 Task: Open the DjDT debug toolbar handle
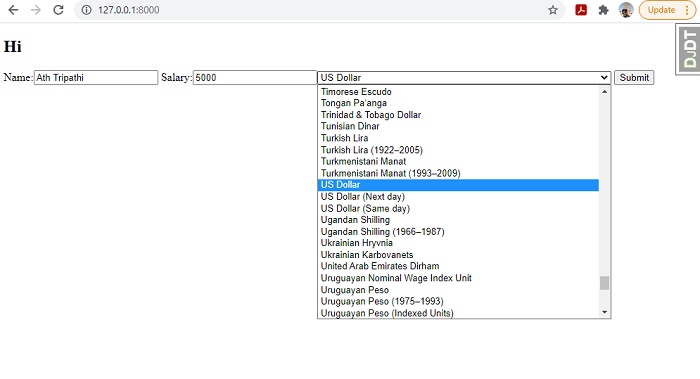click(688, 49)
